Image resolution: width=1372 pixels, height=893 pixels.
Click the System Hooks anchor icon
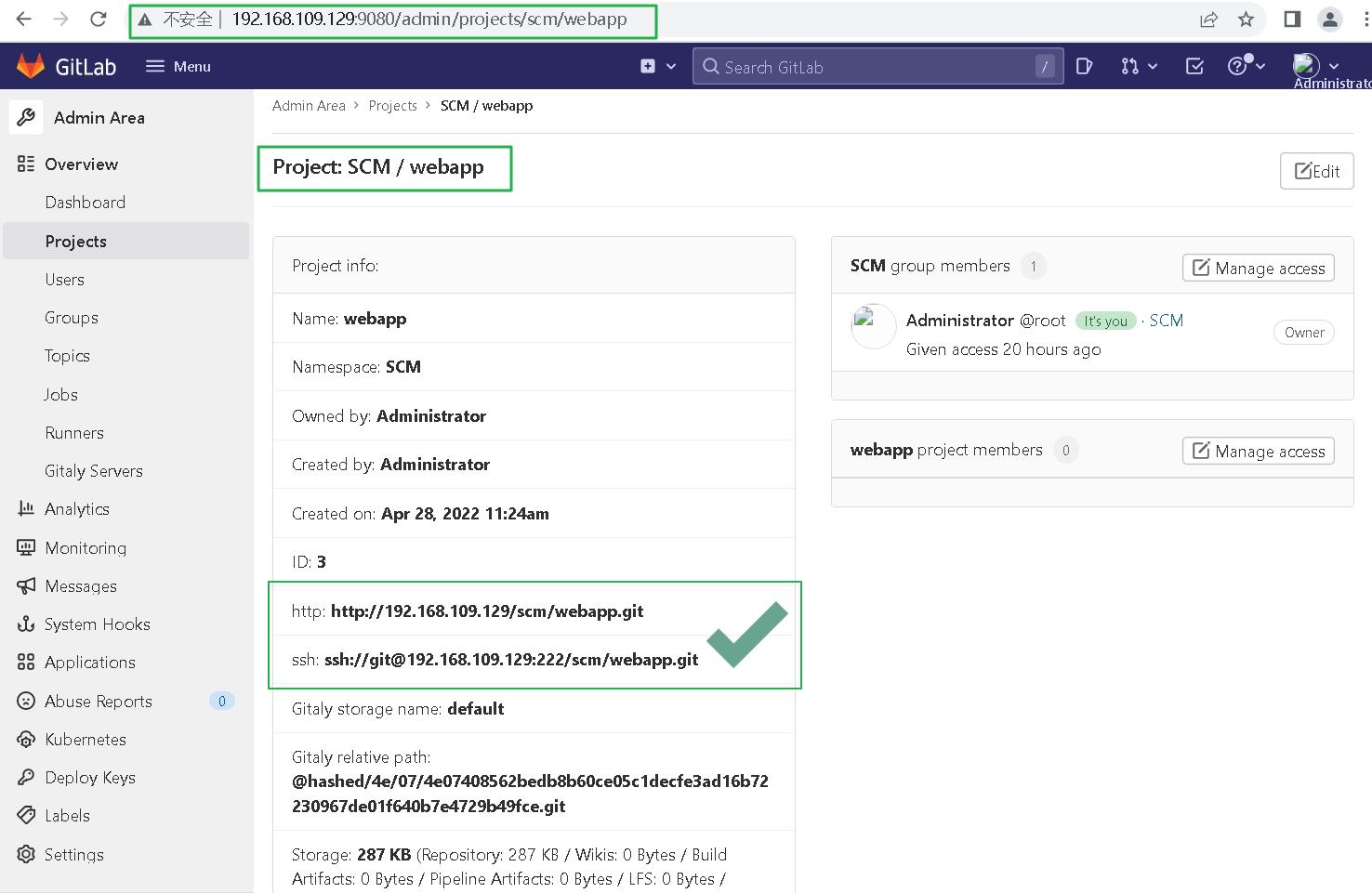tap(26, 624)
